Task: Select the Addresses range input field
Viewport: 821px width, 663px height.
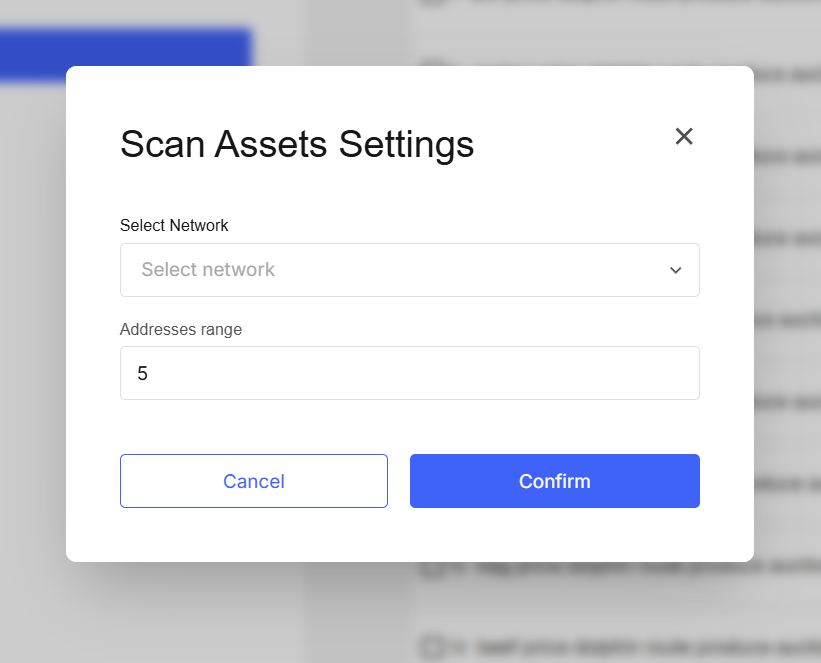Action: pos(410,372)
